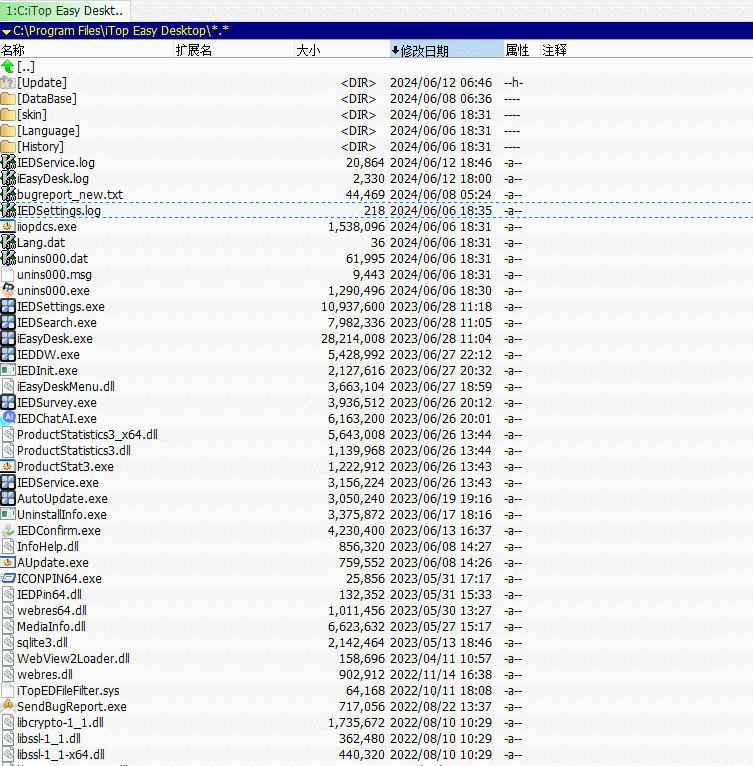Sort files by 名称 column header
The image size is (753, 766).
pos(86,50)
